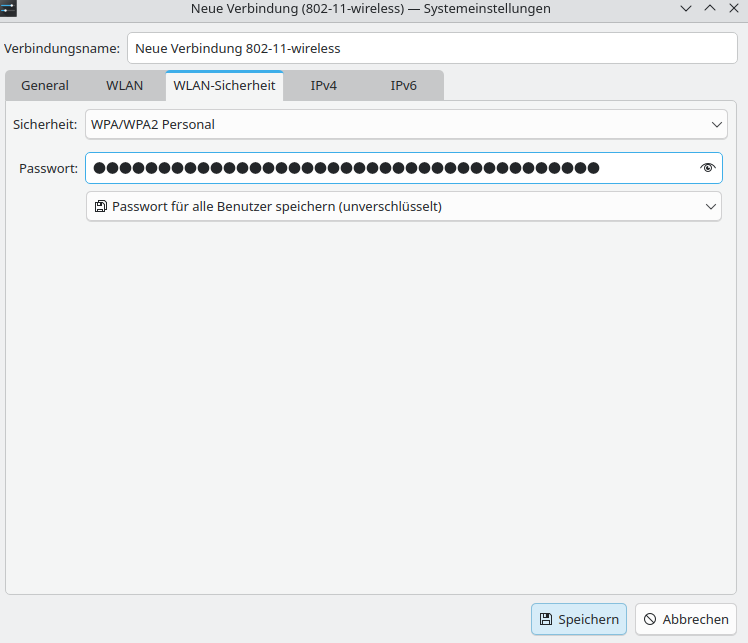Click the chevron arrow of Sicherheit combo box
The image size is (748, 643).
[x=716, y=125]
